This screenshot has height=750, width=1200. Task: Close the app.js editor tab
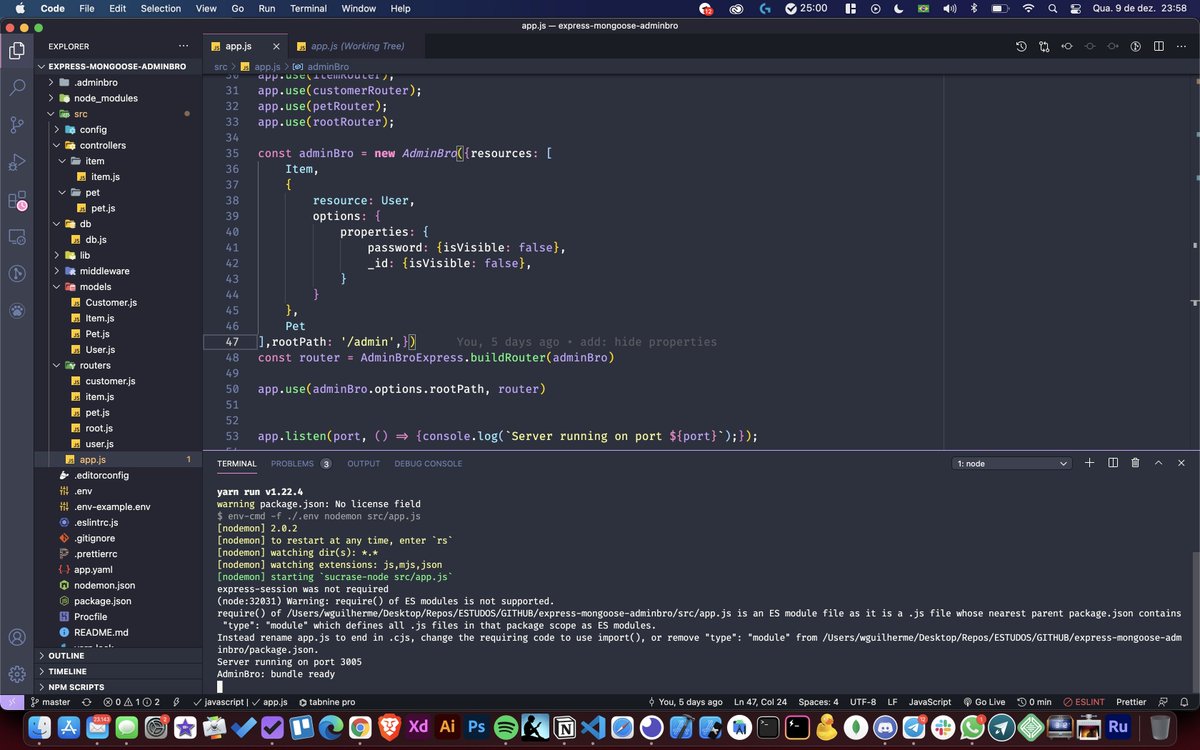pyautogui.click(x=275, y=46)
